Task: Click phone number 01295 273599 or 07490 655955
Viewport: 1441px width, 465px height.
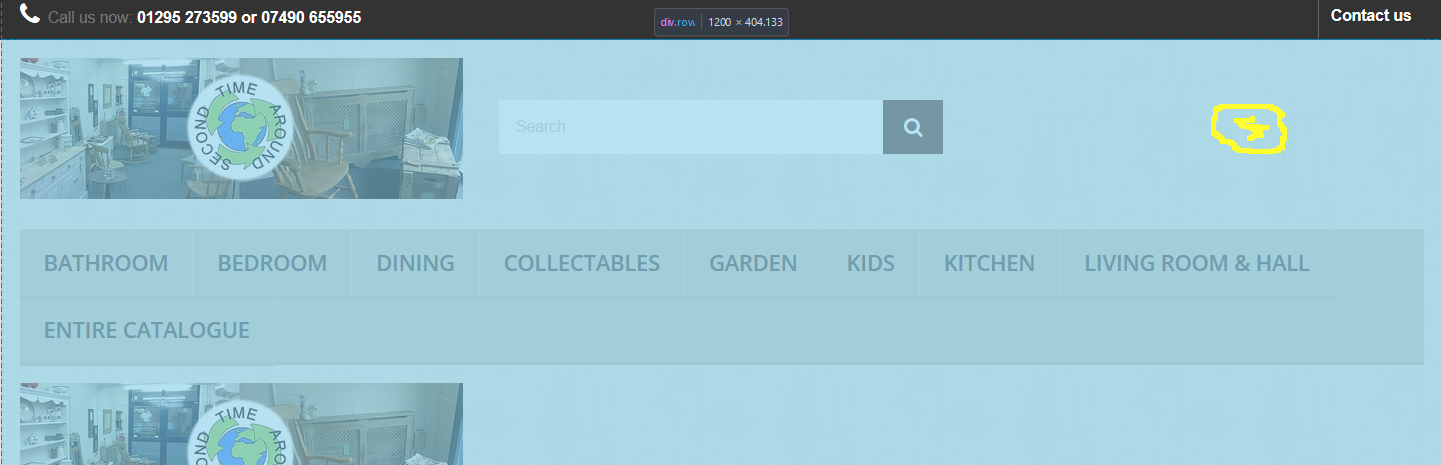Action: pyautogui.click(x=249, y=17)
